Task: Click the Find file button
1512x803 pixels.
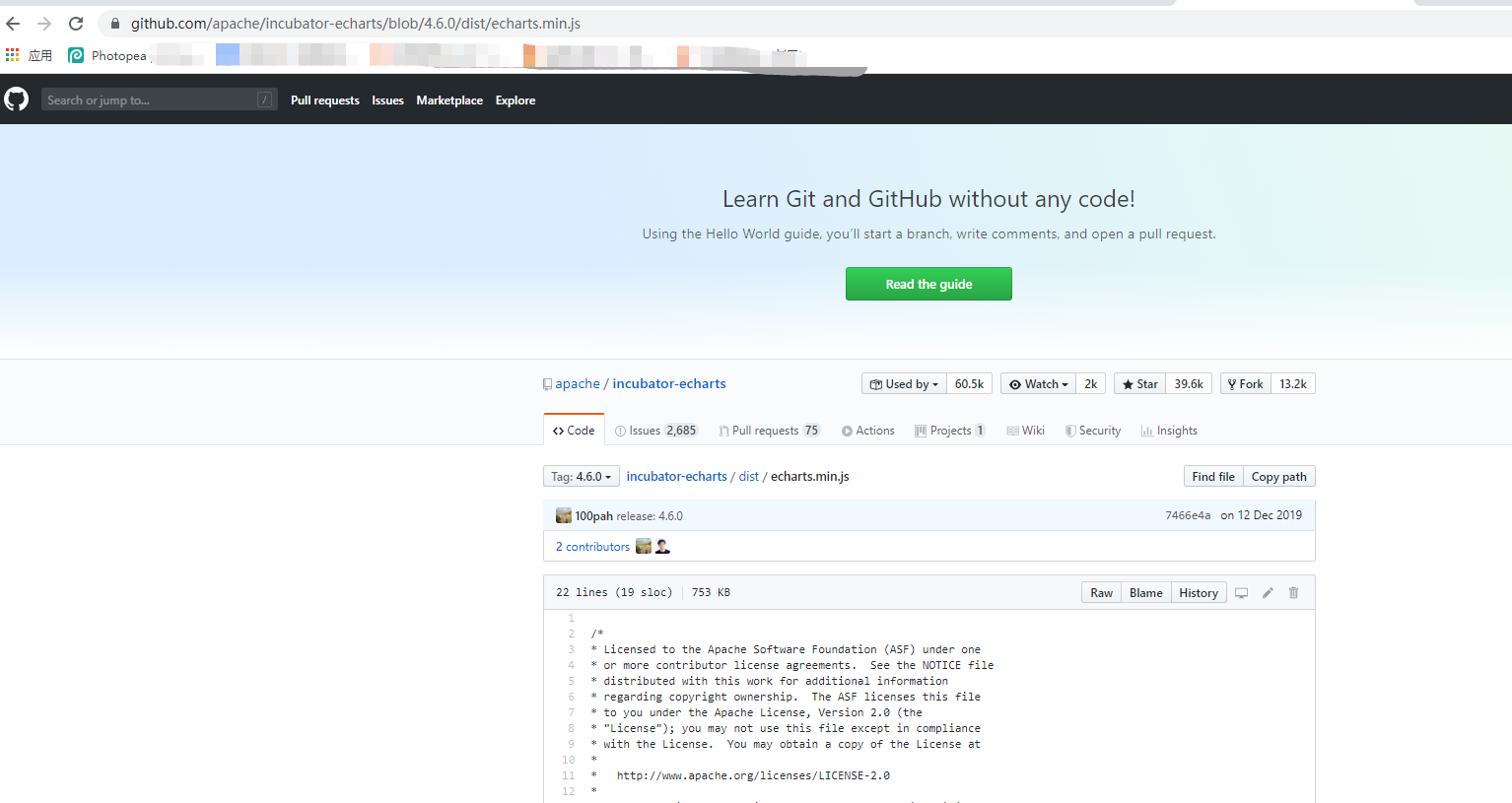Action: pyautogui.click(x=1213, y=477)
